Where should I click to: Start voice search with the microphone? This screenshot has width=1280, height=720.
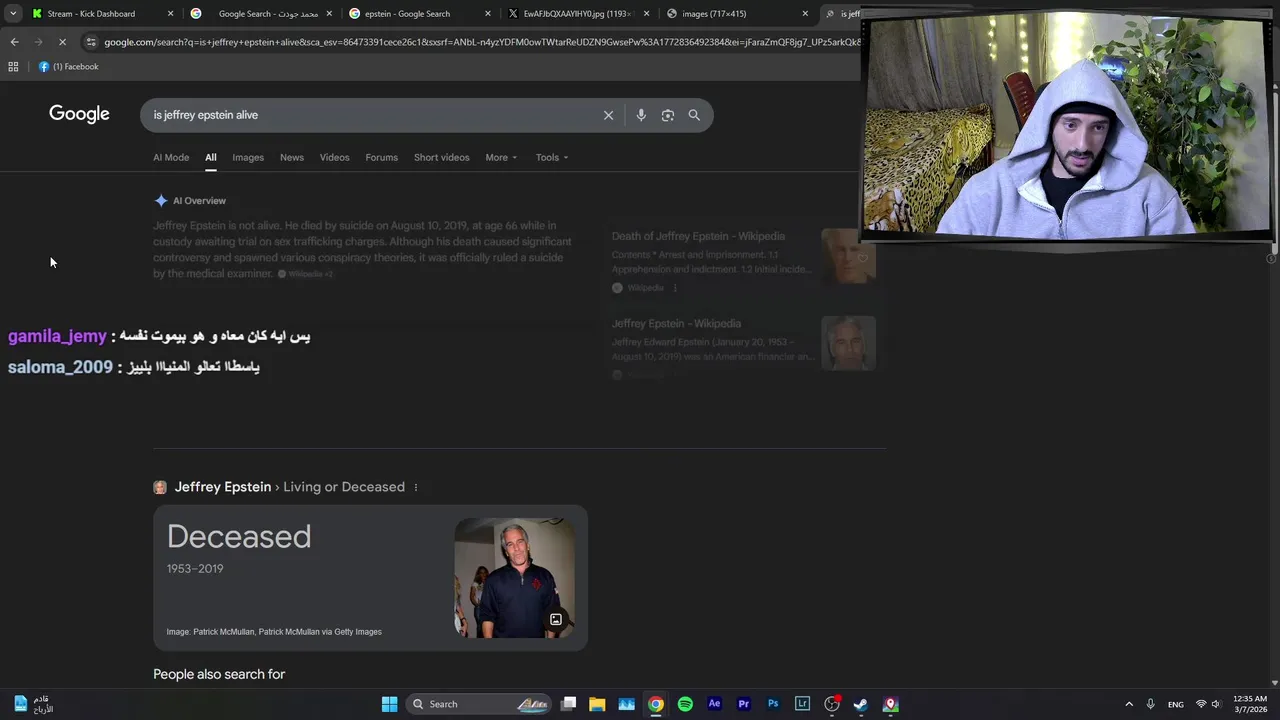641,115
